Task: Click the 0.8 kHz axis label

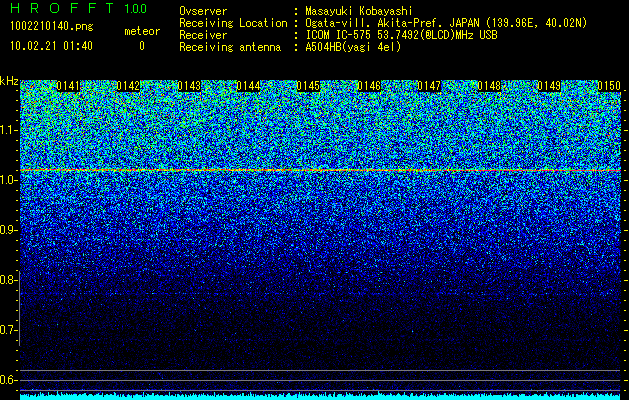Action: 9,280
